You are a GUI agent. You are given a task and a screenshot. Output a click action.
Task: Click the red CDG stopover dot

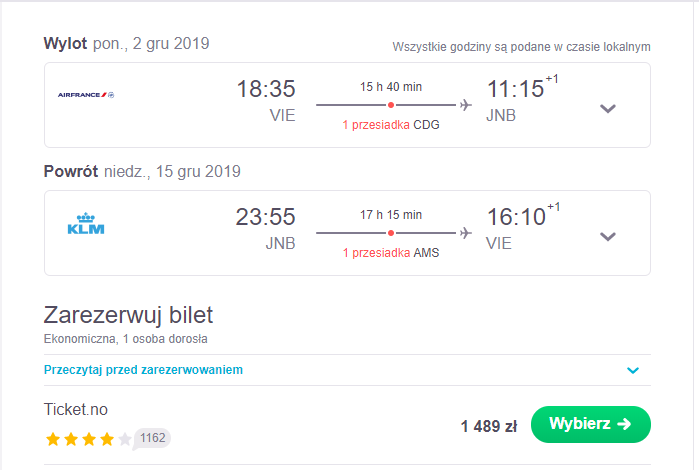click(391, 105)
